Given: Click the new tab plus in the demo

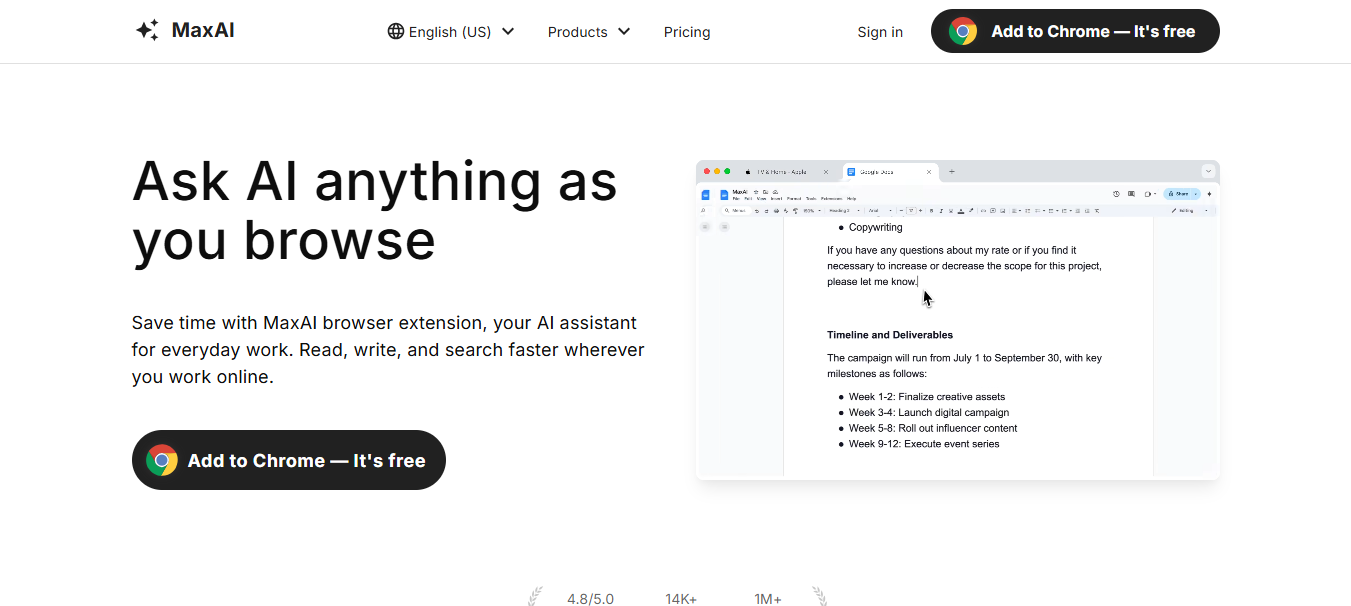Looking at the screenshot, I should click(952, 172).
